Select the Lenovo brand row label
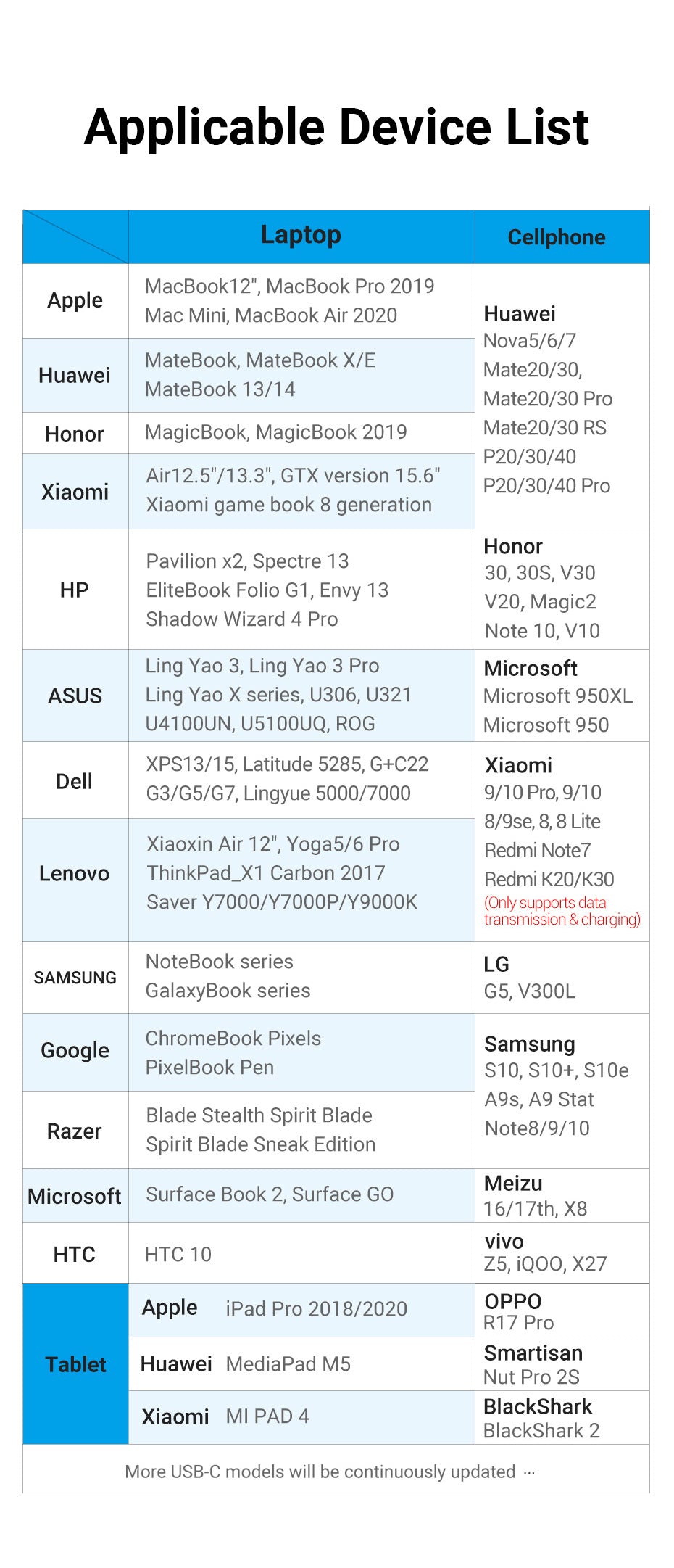This screenshot has height=1568, width=674. pyautogui.click(x=75, y=874)
